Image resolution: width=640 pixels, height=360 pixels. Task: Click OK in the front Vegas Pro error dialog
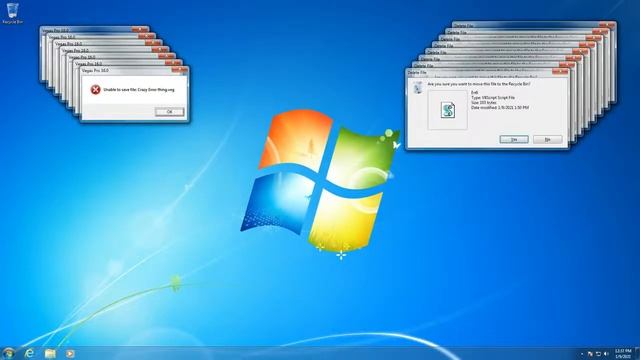click(x=169, y=111)
